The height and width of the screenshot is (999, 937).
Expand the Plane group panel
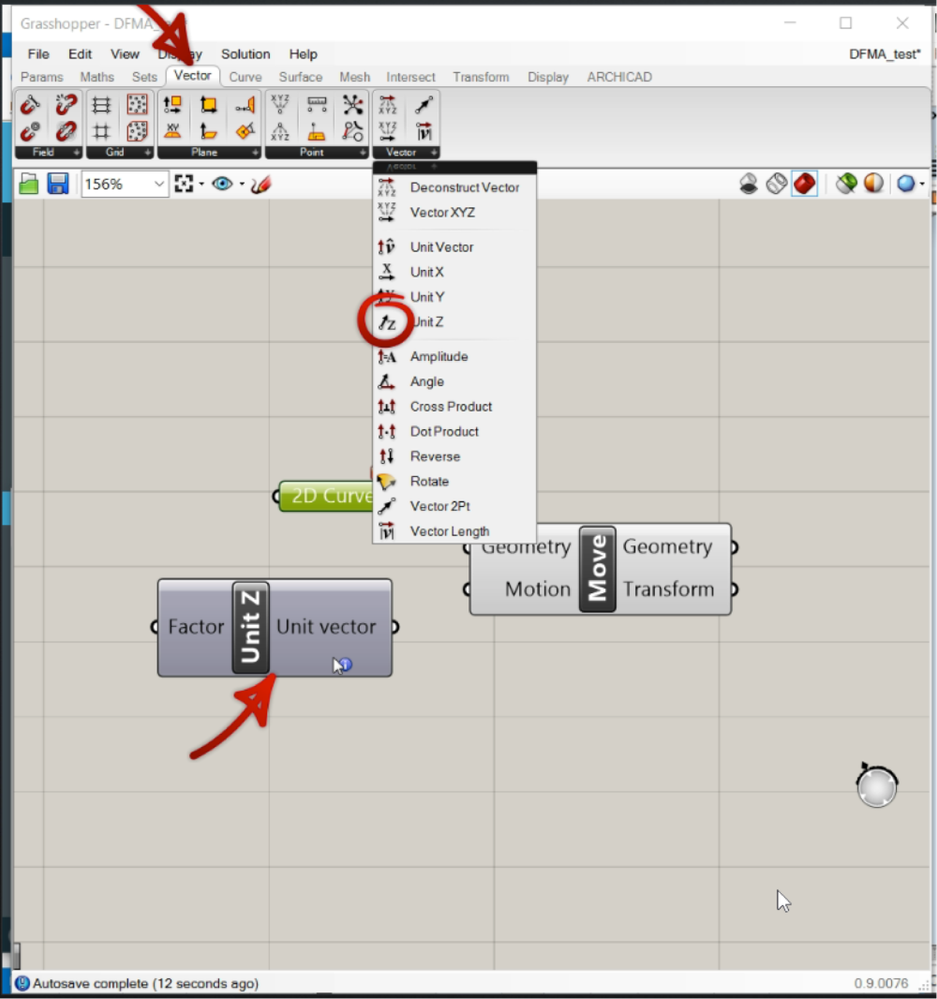coord(209,152)
